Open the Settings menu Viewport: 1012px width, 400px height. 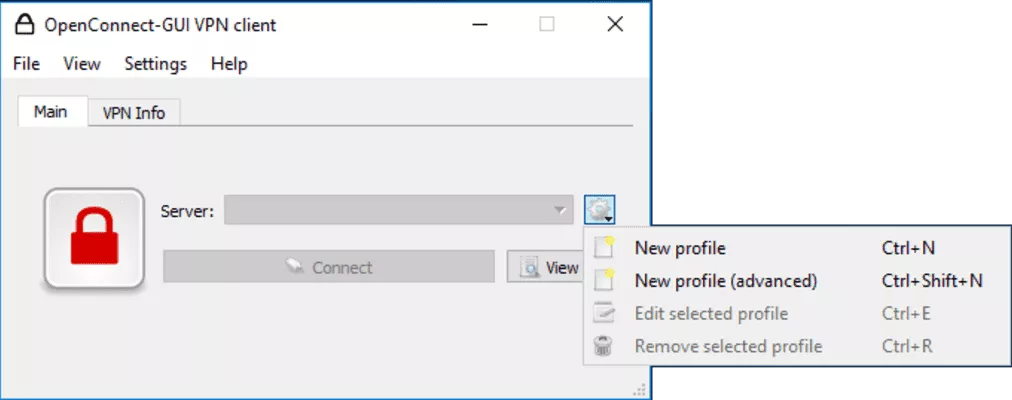155,64
